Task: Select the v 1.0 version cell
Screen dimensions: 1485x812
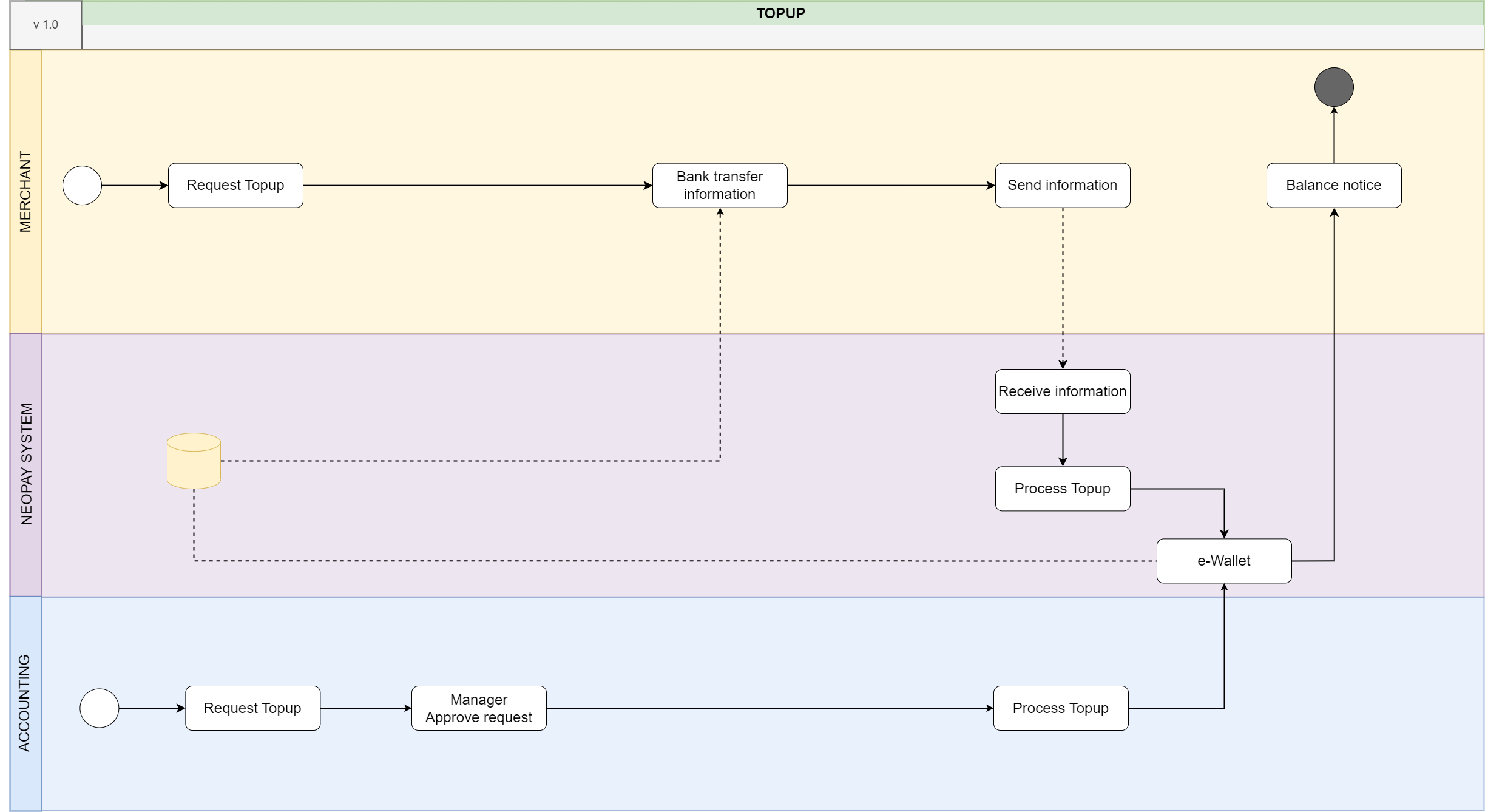Action: coord(46,25)
